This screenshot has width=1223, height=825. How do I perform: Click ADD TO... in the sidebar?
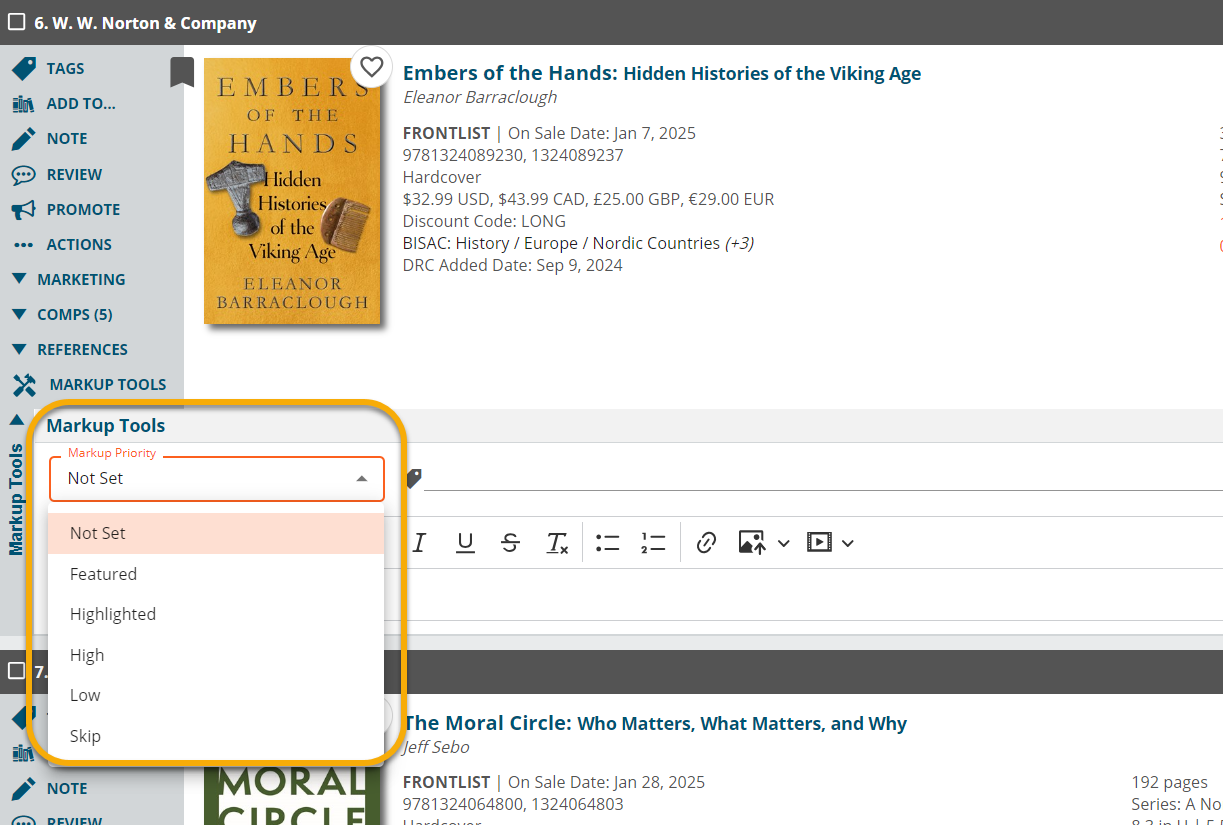(63, 104)
